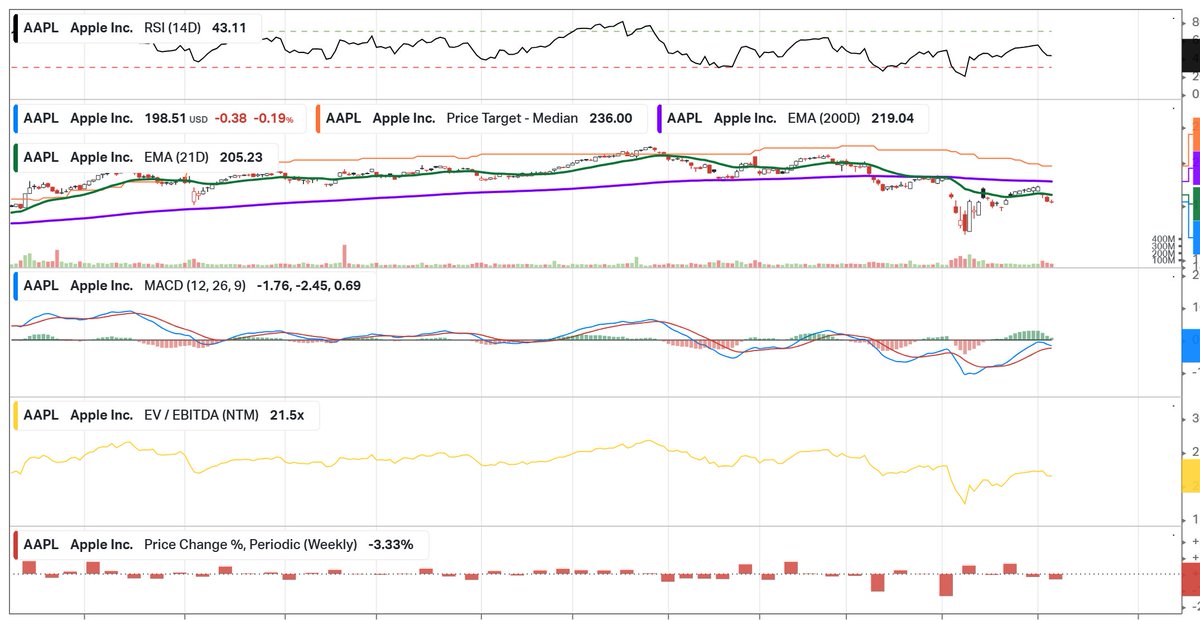1200x620 pixels.
Task: Click the black RSI (14D) legend swatch
Action: point(16,28)
